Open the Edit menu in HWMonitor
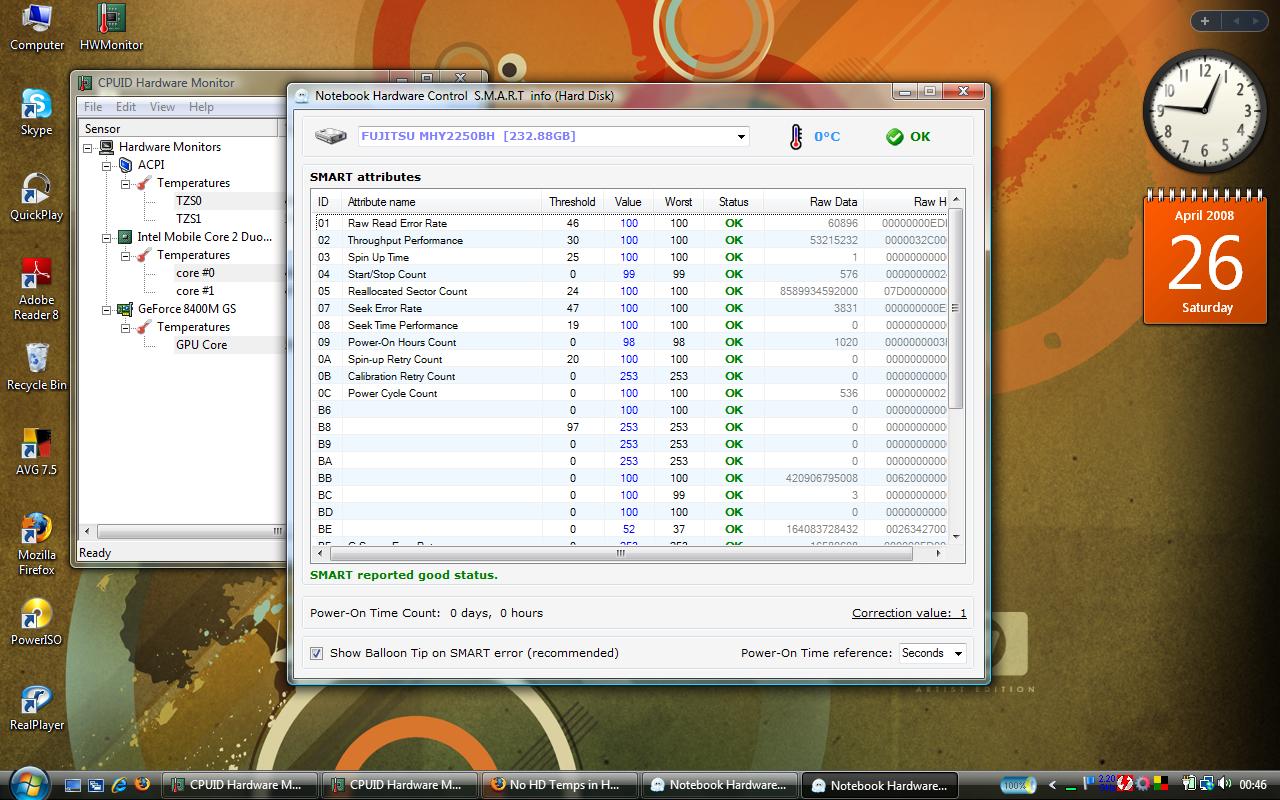This screenshot has height=800, width=1280. 126,107
